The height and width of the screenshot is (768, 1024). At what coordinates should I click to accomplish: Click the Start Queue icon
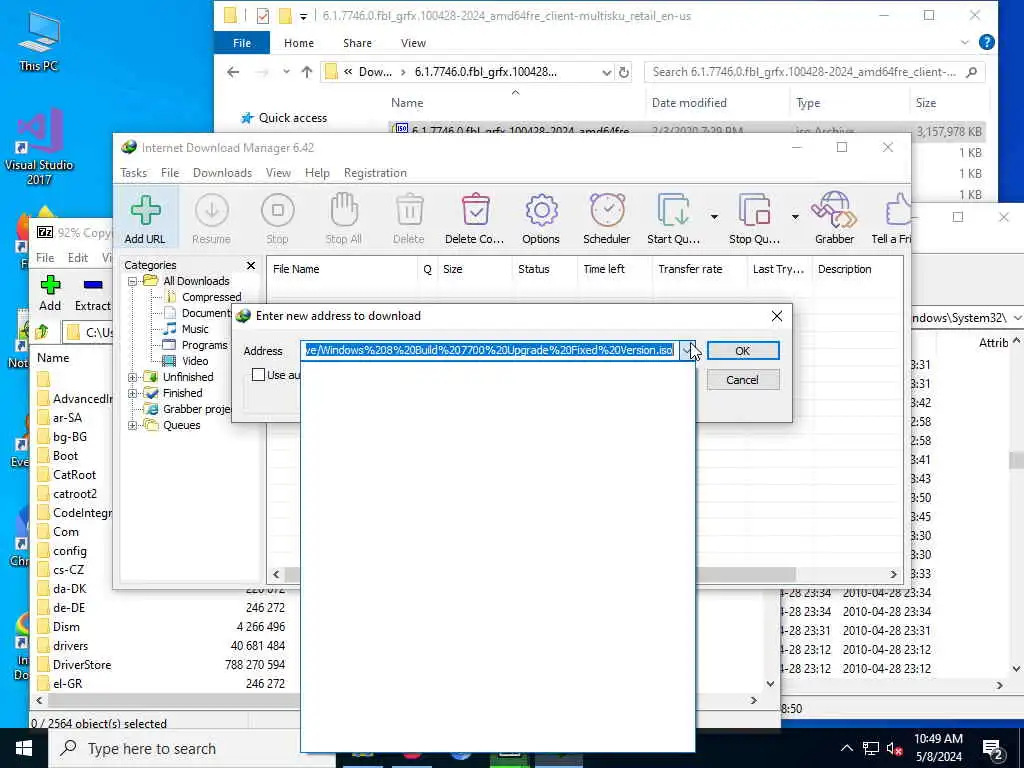(x=673, y=219)
